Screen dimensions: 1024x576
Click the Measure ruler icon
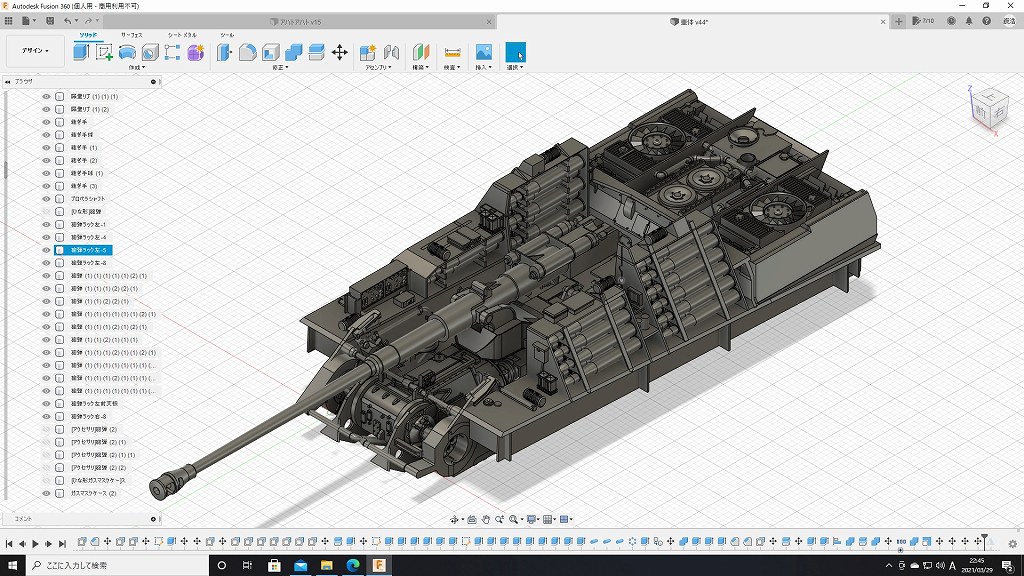[452, 52]
